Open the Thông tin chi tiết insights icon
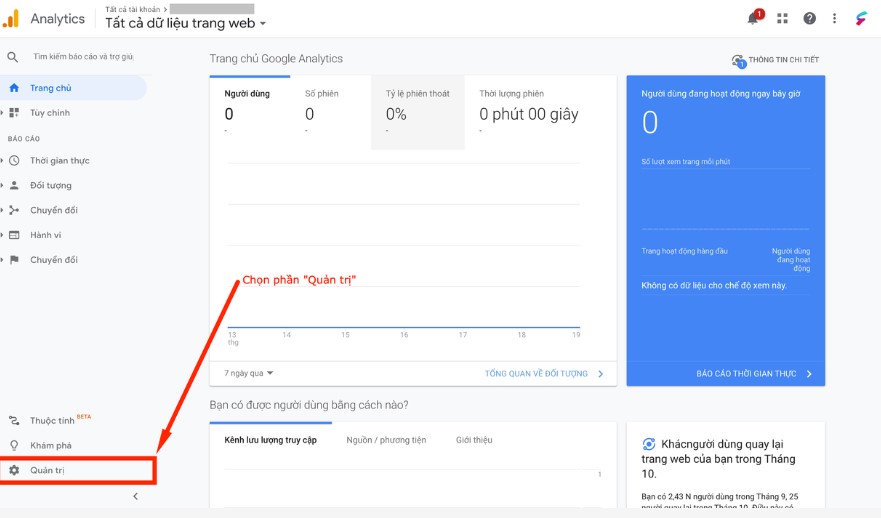Image resolution: width=881 pixels, height=518 pixels. tap(738, 61)
